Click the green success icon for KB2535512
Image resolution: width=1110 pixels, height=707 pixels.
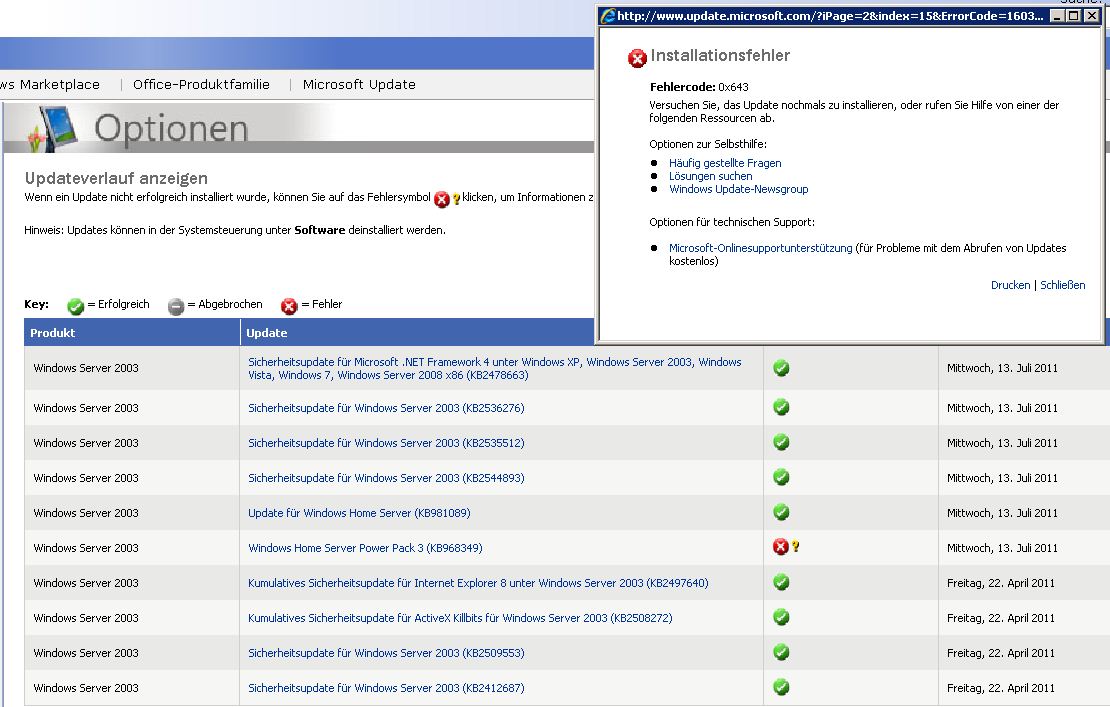(x=782, y=442)
